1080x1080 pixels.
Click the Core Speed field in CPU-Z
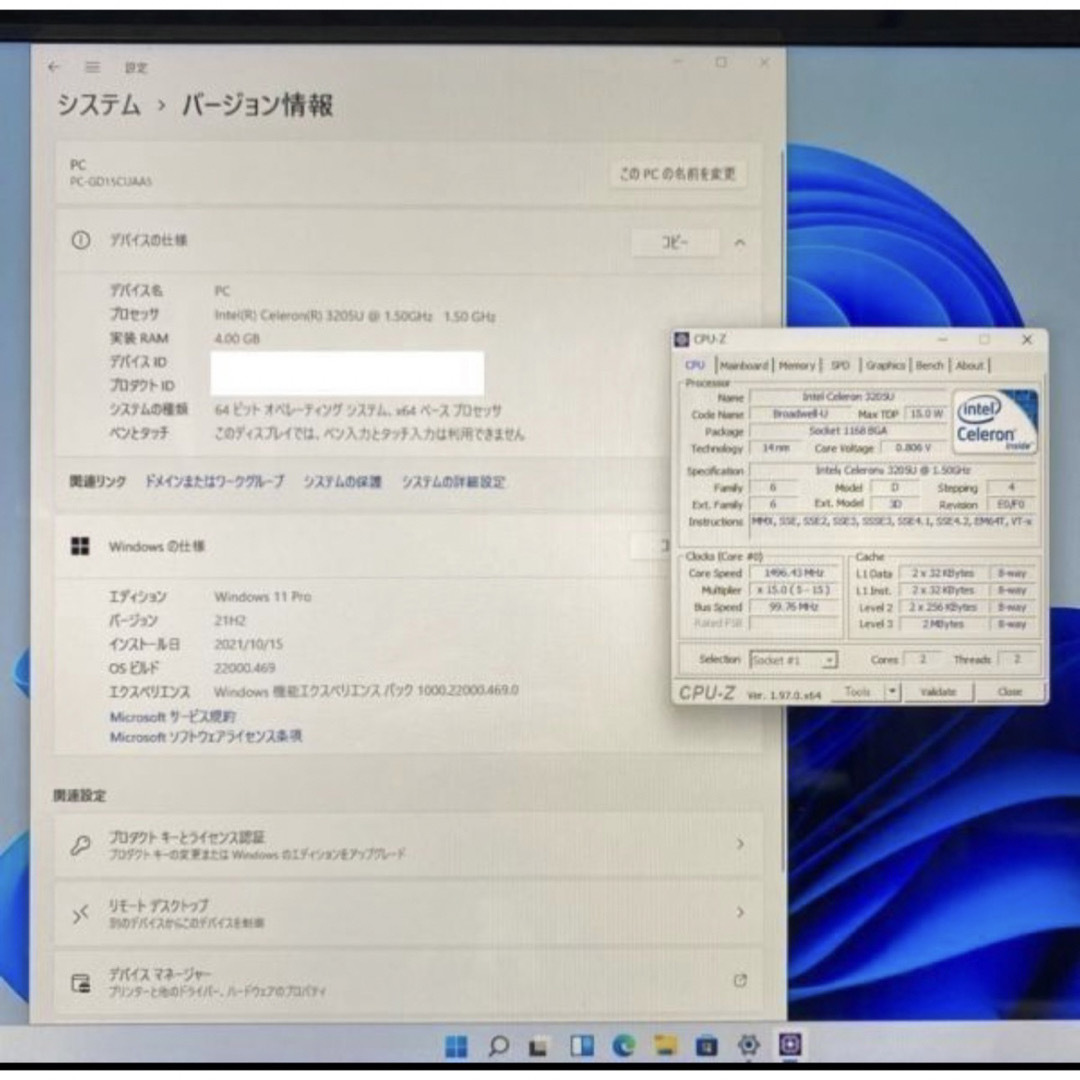click(x=795, y=573)
